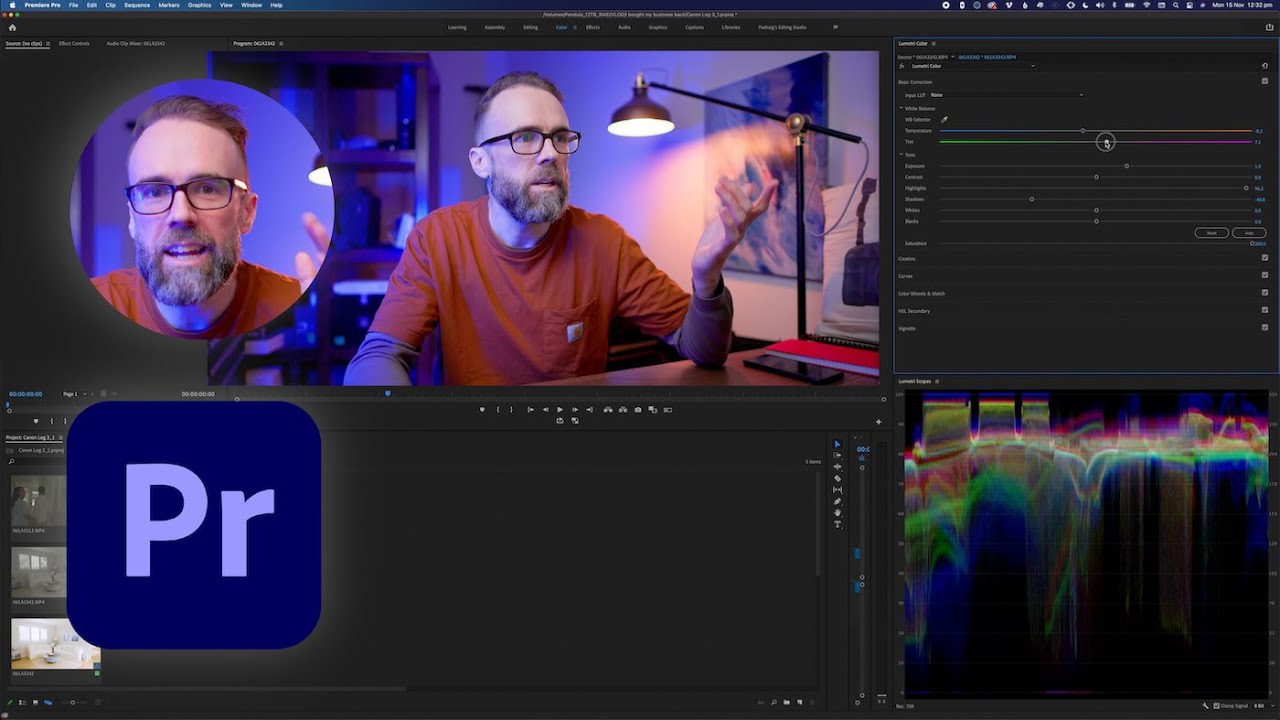Select the Track Select Forward tool

coord(838,455)
